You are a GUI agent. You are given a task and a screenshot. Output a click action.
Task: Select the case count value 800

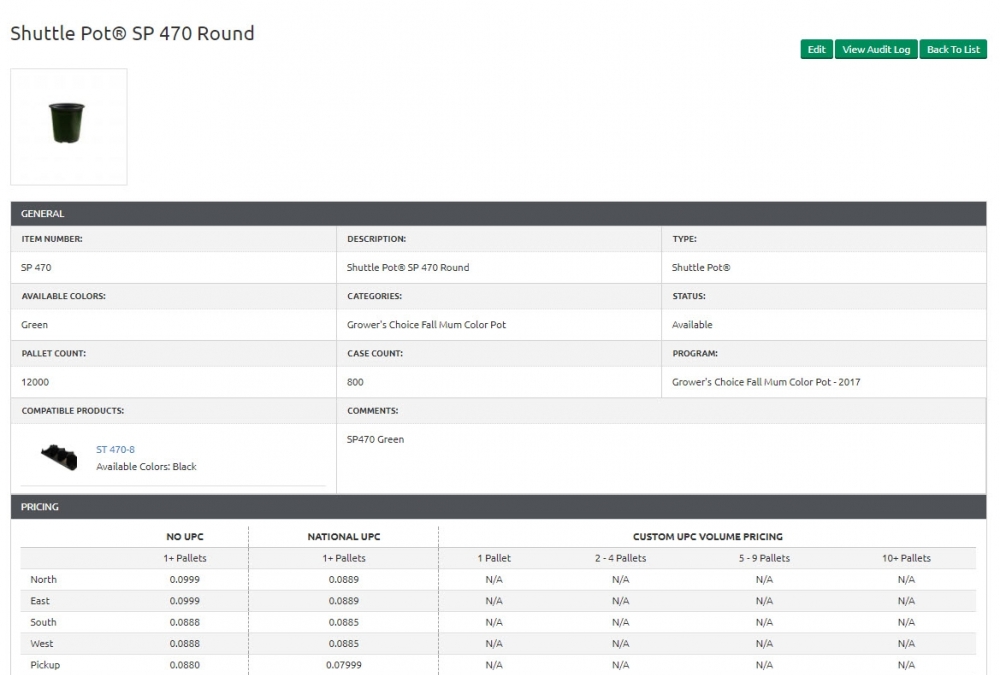click(x=355, y=382)
